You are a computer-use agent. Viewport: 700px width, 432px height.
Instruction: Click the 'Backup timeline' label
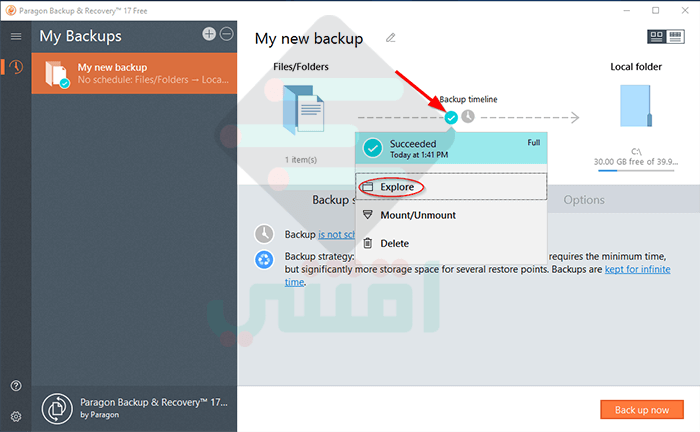(468, 99)
